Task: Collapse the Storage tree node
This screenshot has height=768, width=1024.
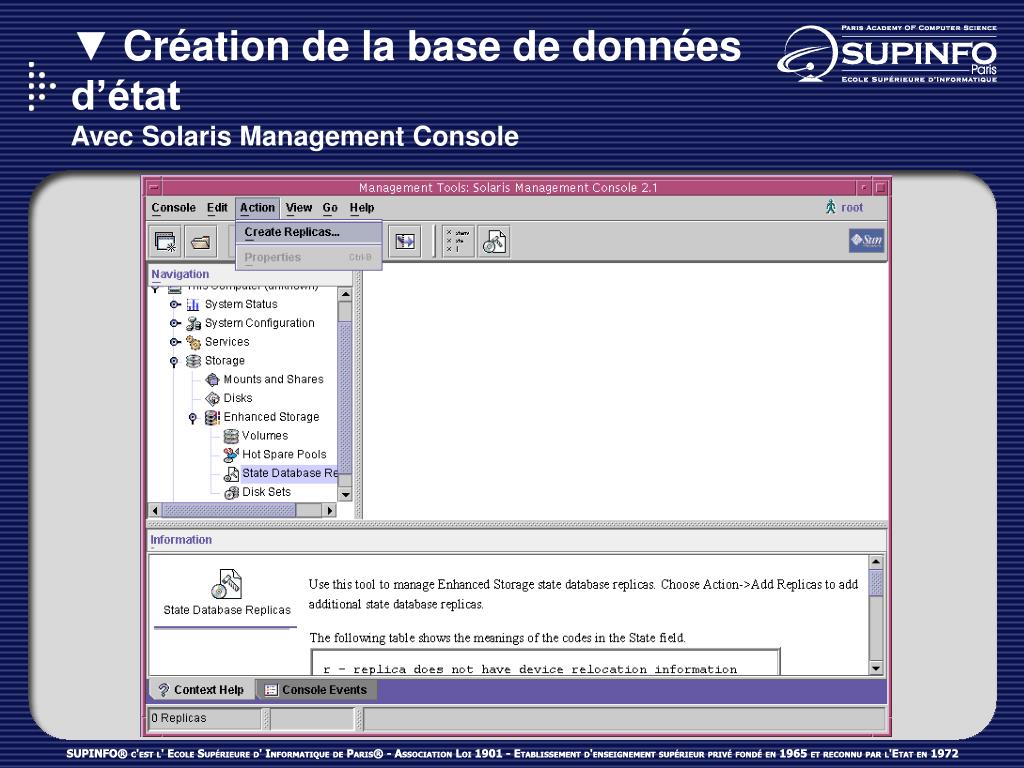Action: pos(174,361)
